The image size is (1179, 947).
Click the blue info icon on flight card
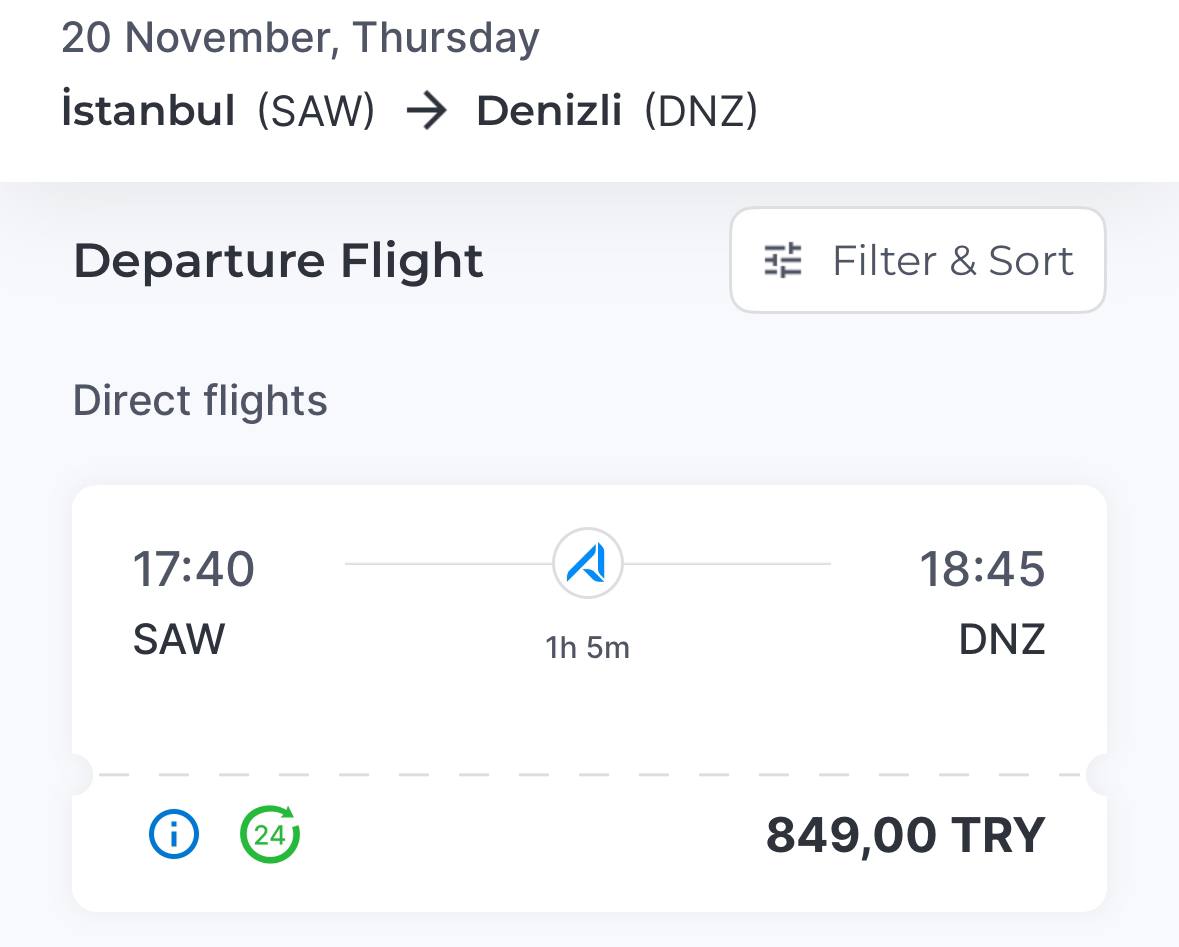[x=174, y=834]
